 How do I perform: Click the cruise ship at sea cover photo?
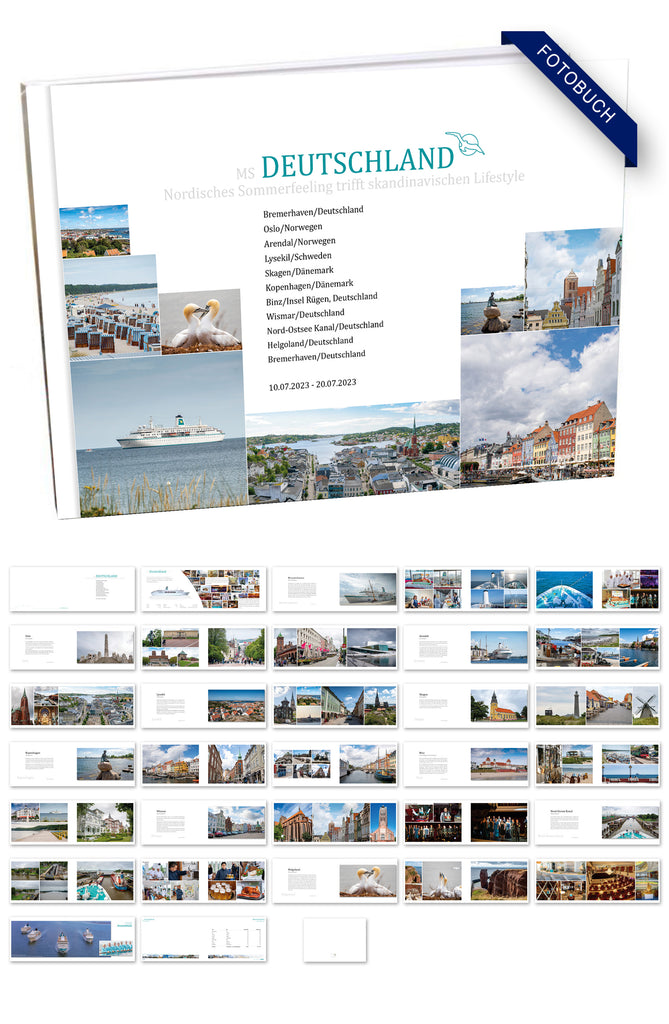(159, 436)
